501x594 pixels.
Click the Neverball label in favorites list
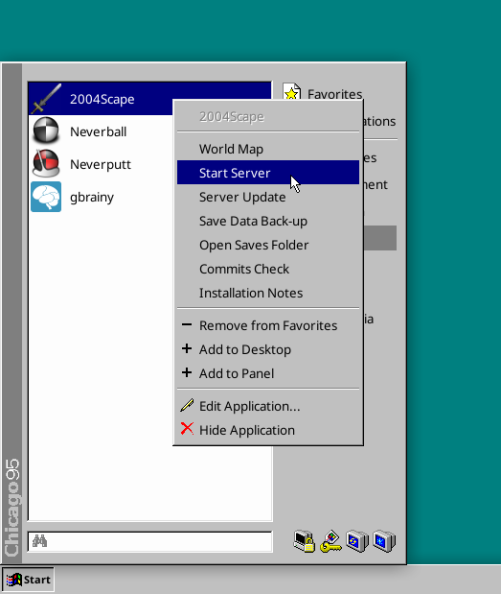98,131
